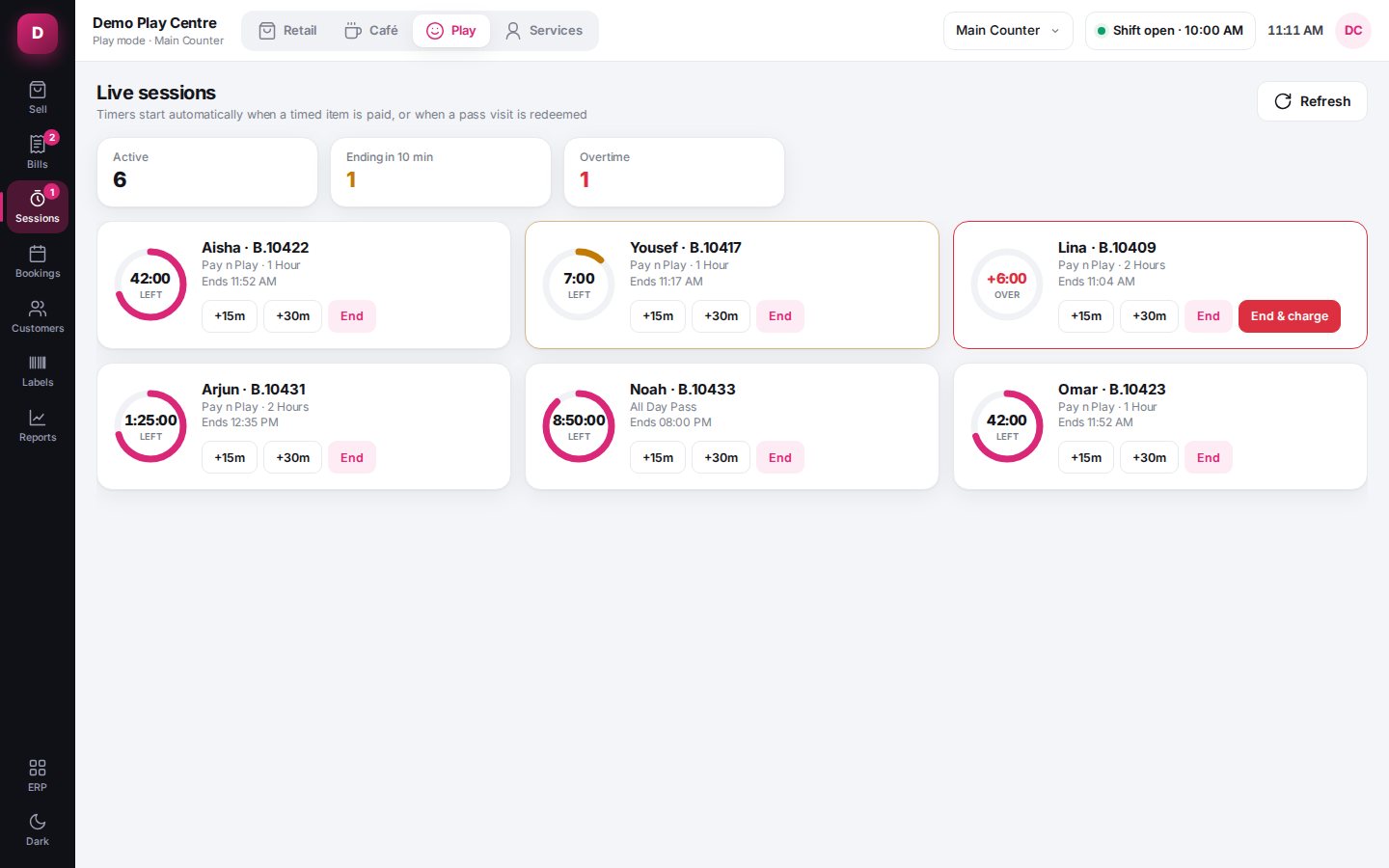
Task: Add 30 minutes to Lina's session
Action: (1150, 316)
